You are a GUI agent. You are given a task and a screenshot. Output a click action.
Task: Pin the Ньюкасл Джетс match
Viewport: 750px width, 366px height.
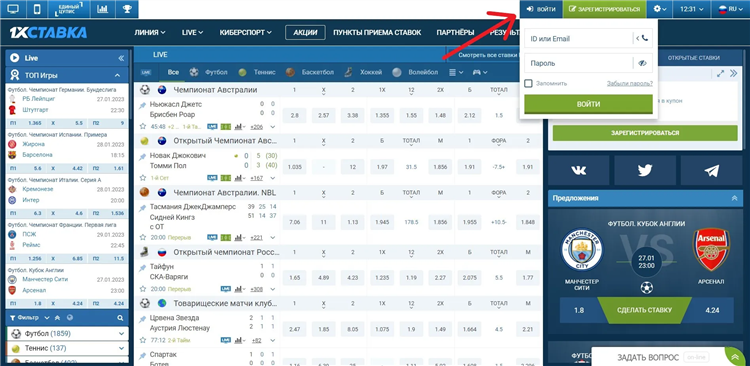(143, 105)
